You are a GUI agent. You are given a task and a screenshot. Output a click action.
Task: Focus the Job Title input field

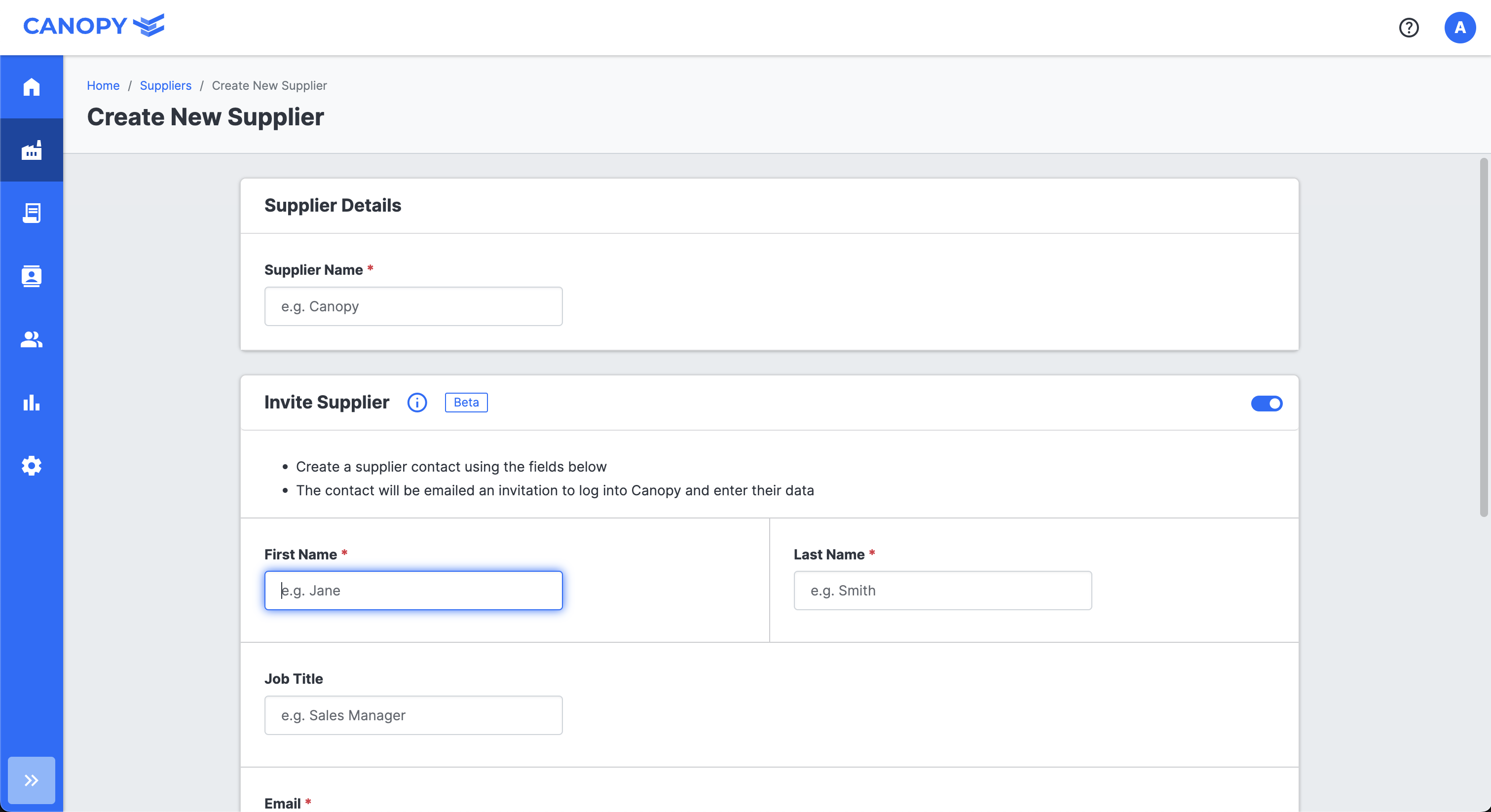pos(413,715)
